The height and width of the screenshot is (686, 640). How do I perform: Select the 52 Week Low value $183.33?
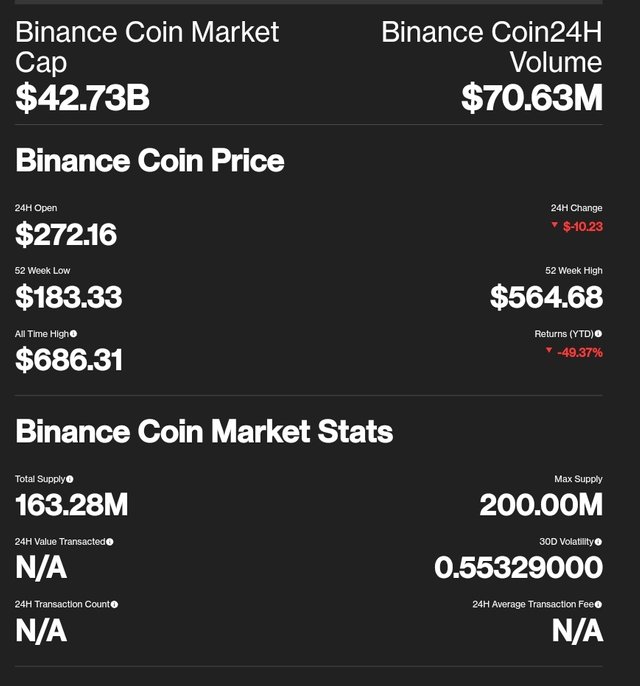68,297
